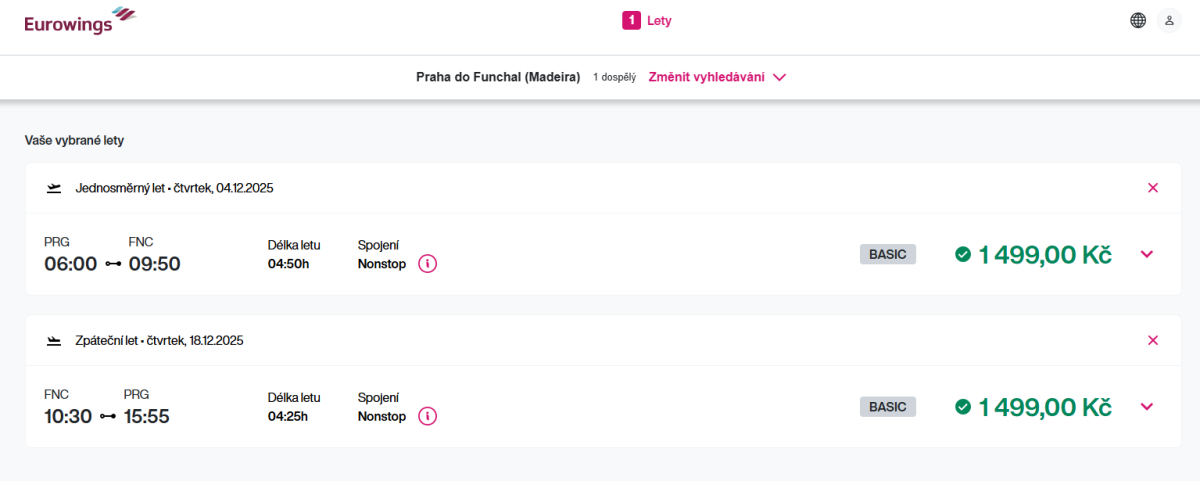Image resolution: width=1200 pixels, height=481 pixels.
Task: Click green checkmark on return price
Action: pyautogui.click(x=963, y=407)
